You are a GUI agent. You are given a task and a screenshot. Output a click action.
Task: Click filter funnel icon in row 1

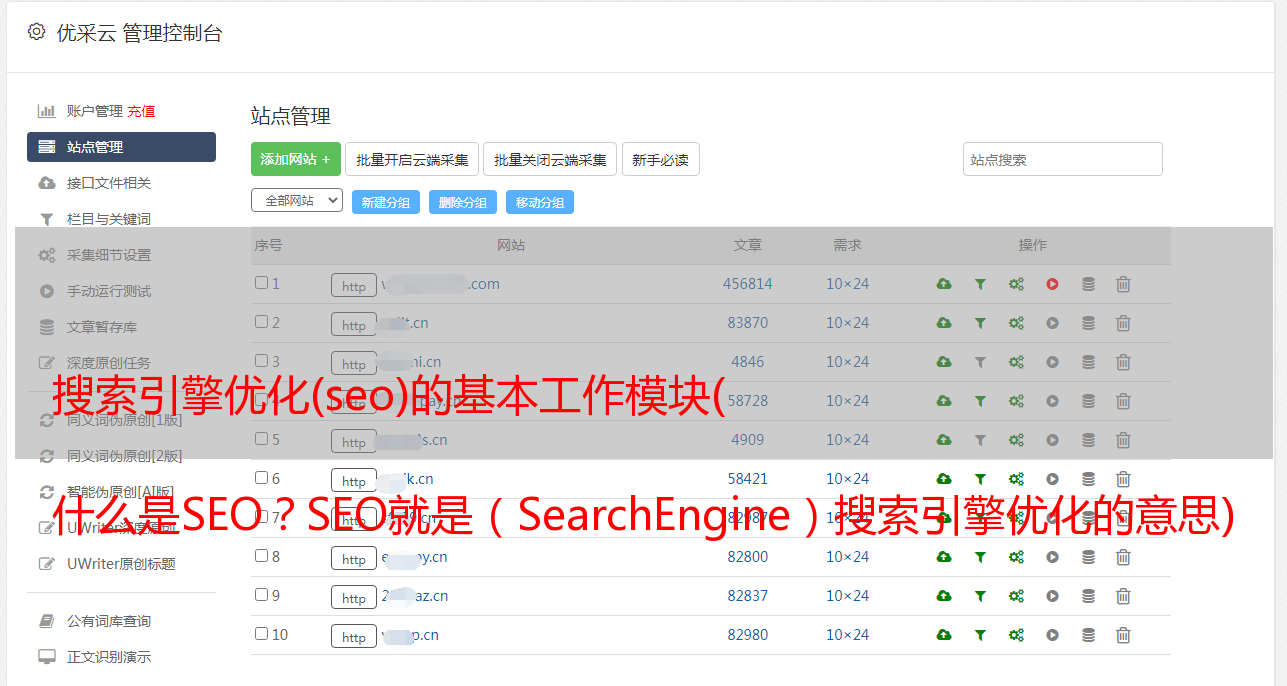point(980,284)
